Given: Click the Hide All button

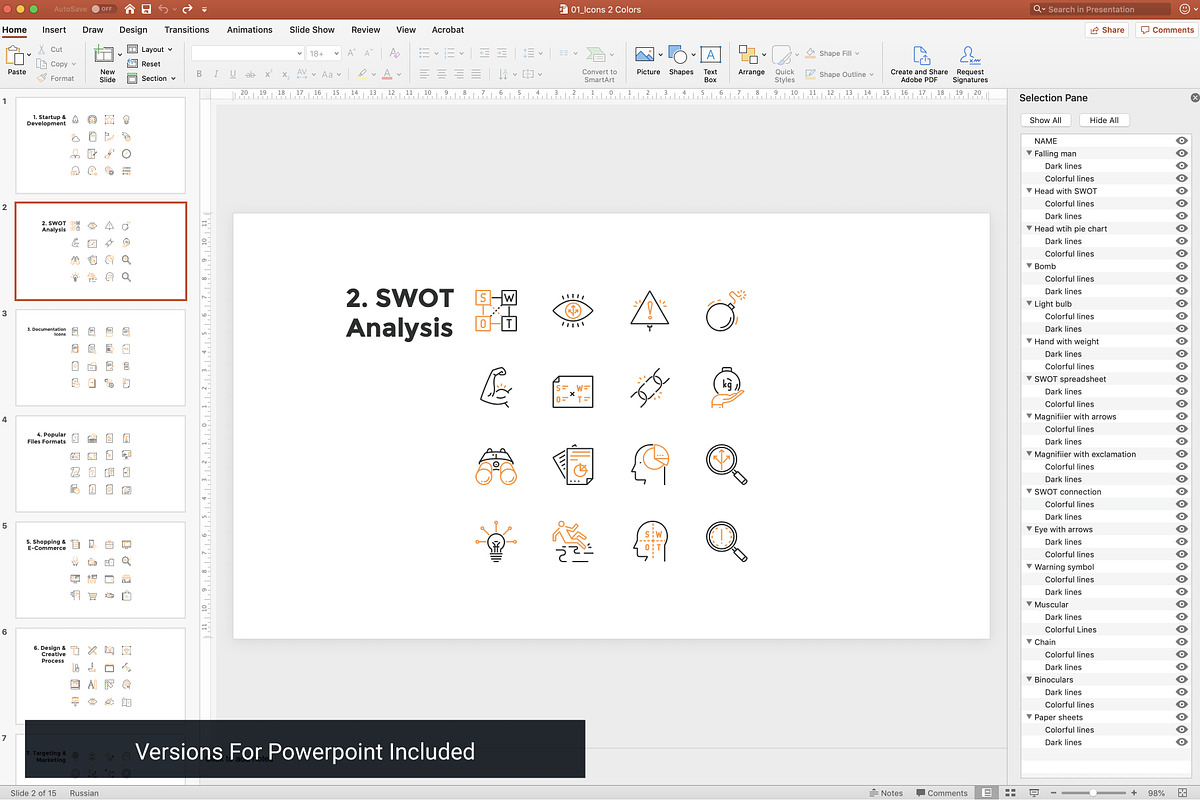Looking at the screenshot, I should click(1104, 120).
